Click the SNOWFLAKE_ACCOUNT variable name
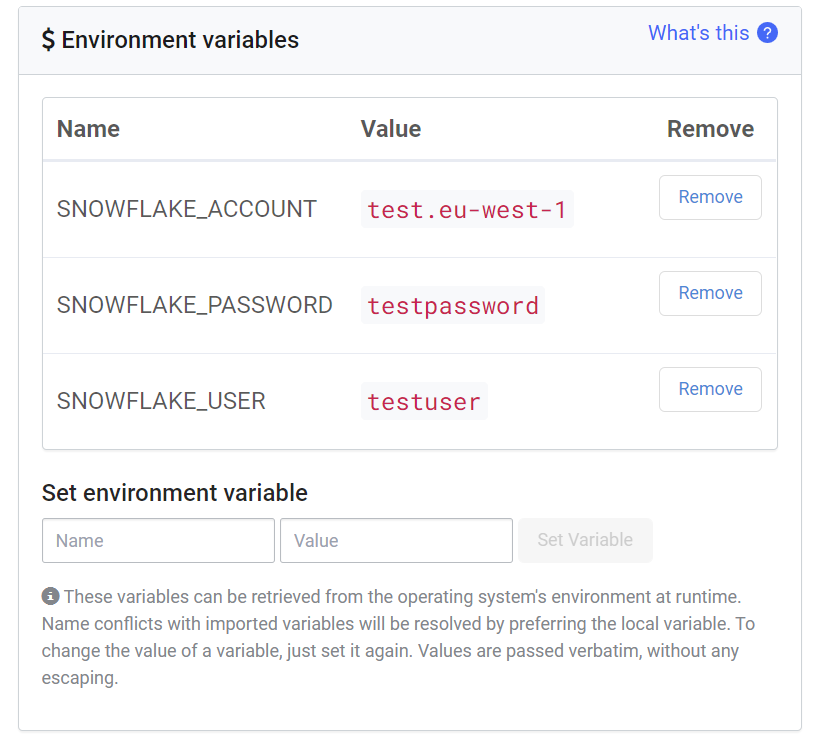 point(187,209)
